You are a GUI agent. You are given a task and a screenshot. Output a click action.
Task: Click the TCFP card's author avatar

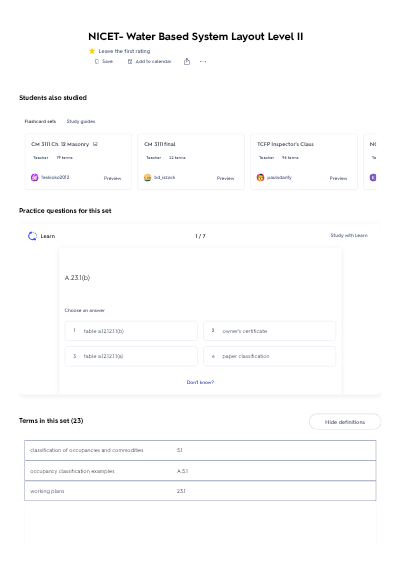[260, 177]
